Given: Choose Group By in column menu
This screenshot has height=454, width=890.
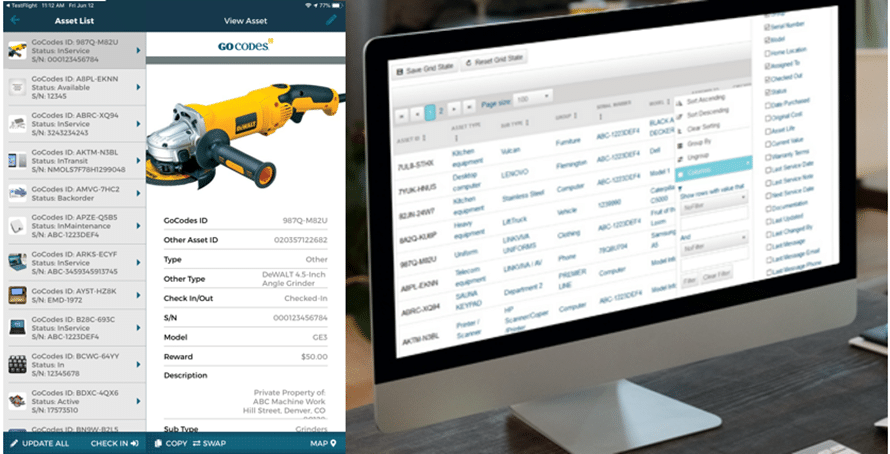Looking at the screenshot, I should coord(694,141).
